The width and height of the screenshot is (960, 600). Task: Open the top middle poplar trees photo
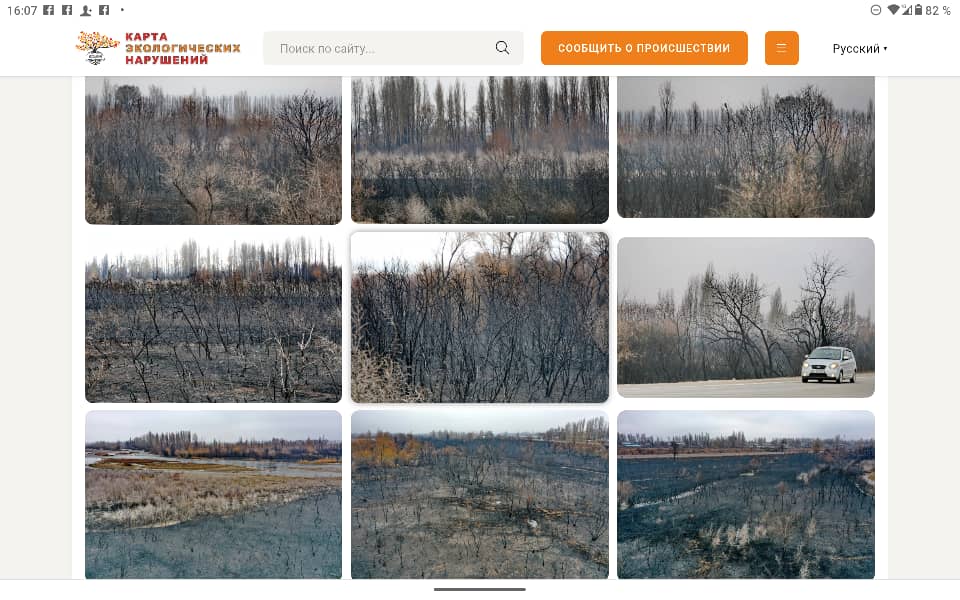click(479, 149)
